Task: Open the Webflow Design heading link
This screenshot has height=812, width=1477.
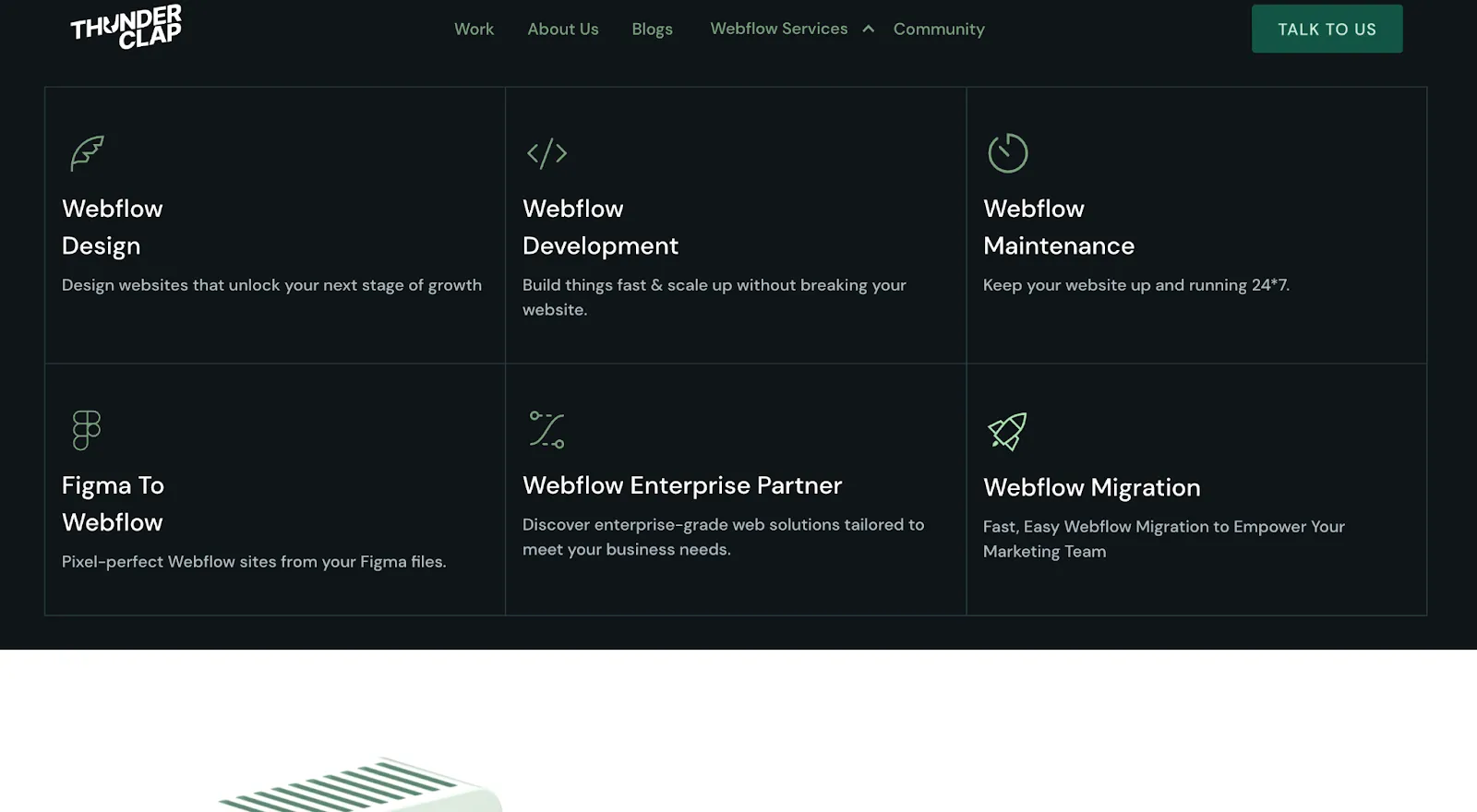Action: point(112,227)
